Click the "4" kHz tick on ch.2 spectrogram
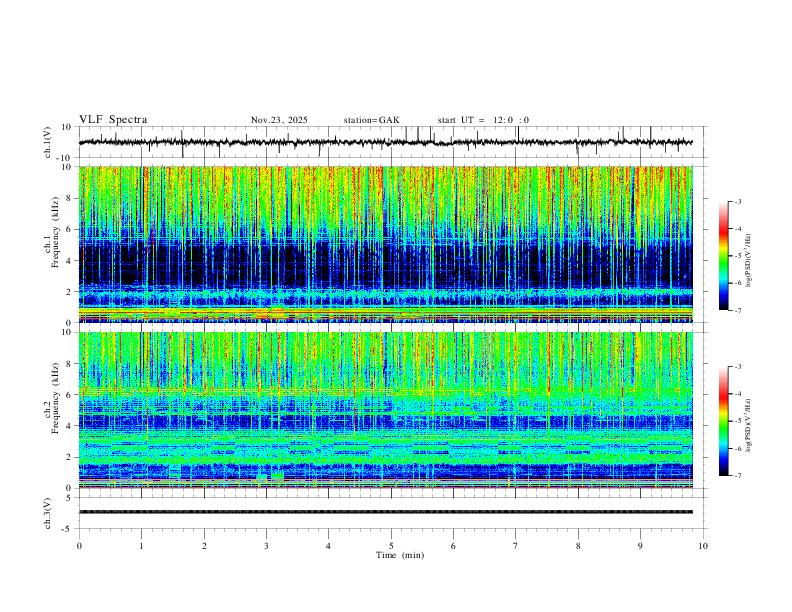This screenshot has height=612, width=792. pyautogui.click(x=70, y=426)
